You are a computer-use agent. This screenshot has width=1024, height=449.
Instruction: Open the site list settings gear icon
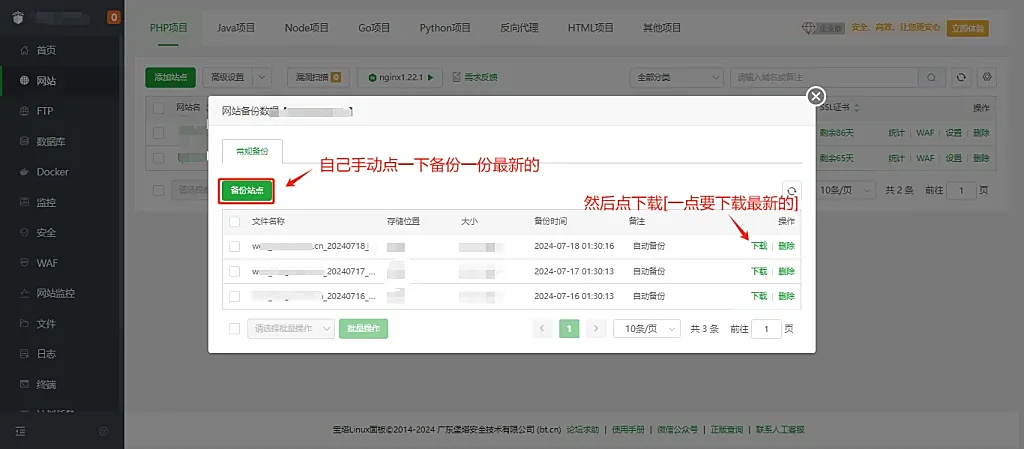pos(987,77)
